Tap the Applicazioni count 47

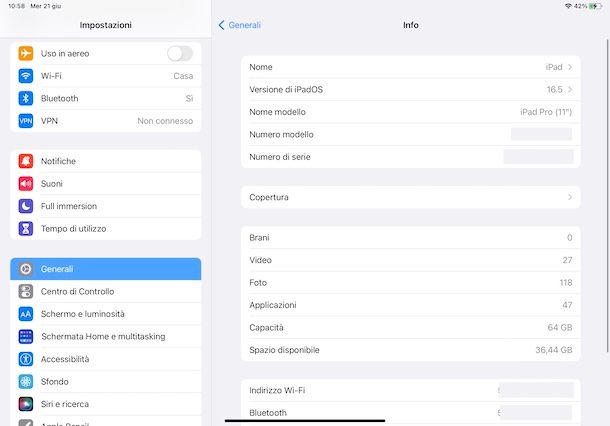pyautogui.click(x=567, y=305)
